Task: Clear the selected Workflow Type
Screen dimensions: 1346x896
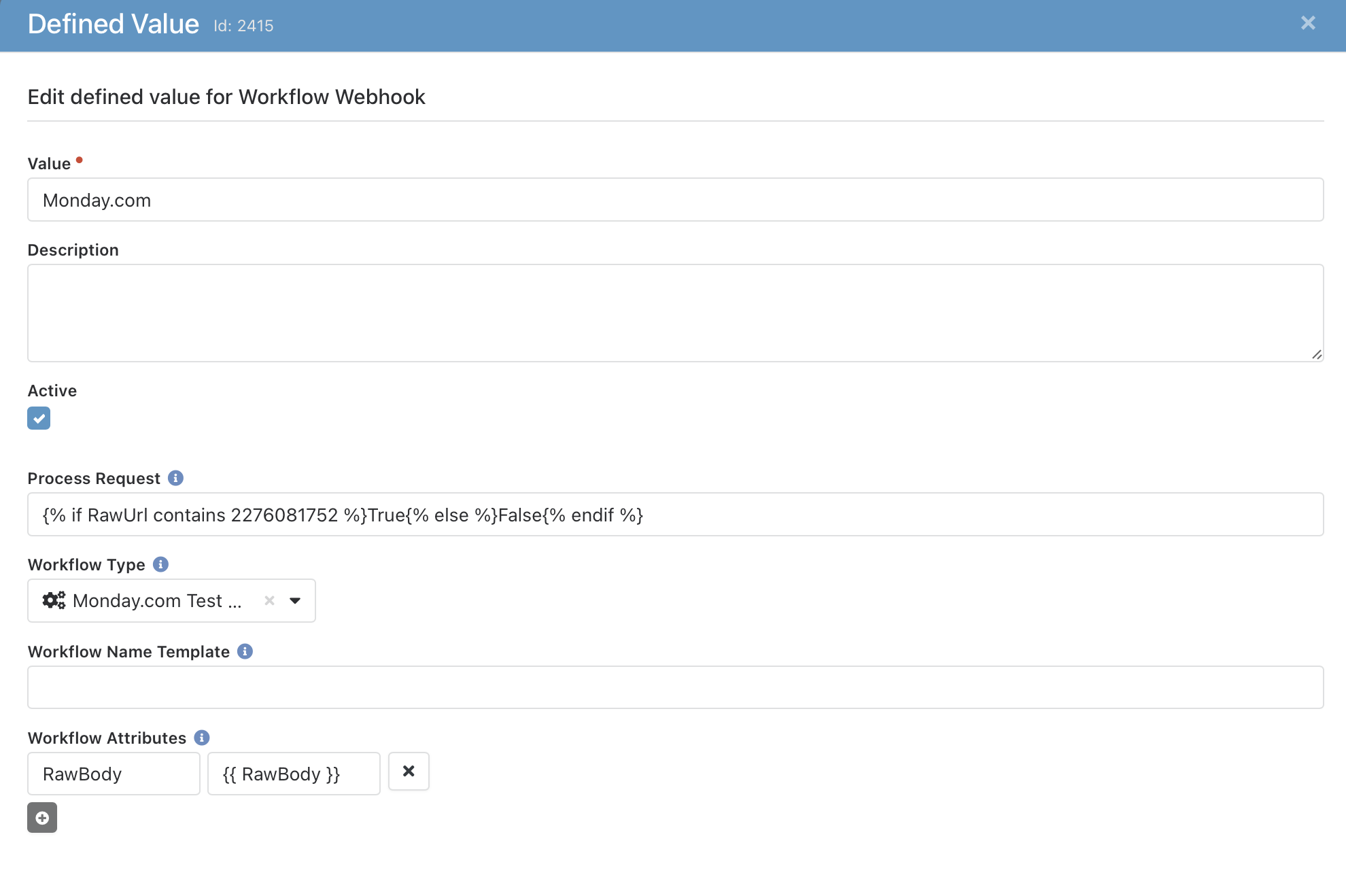Action: click(x=269, y=600)
